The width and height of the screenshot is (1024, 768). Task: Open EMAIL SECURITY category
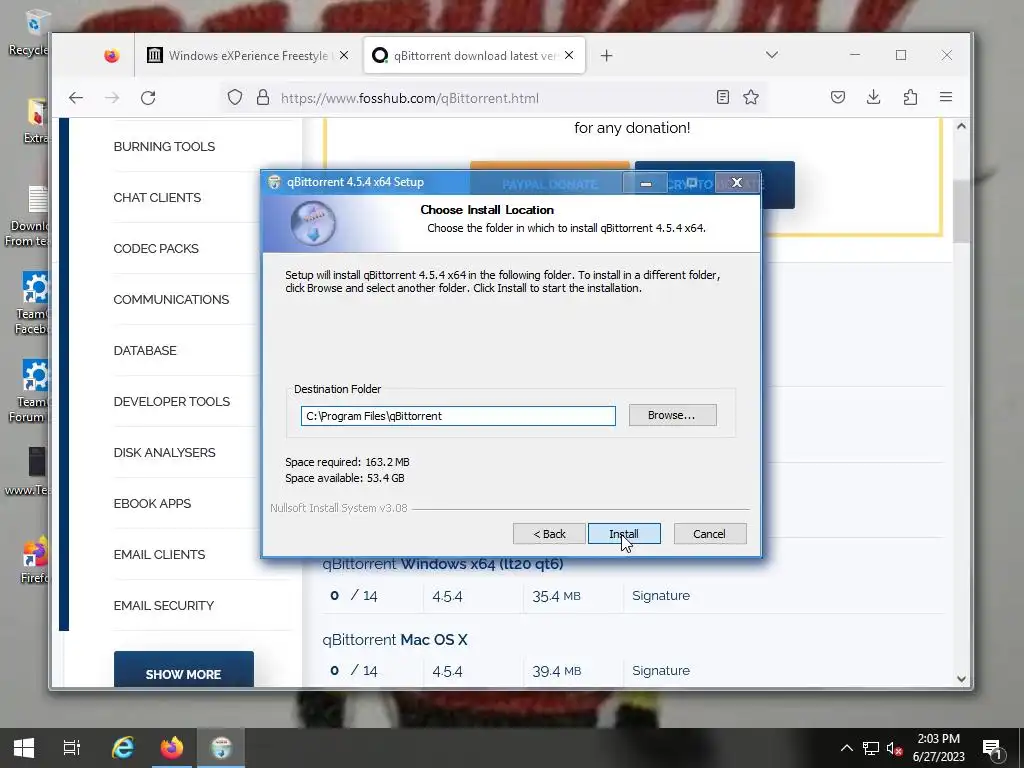tap(164, 605)
